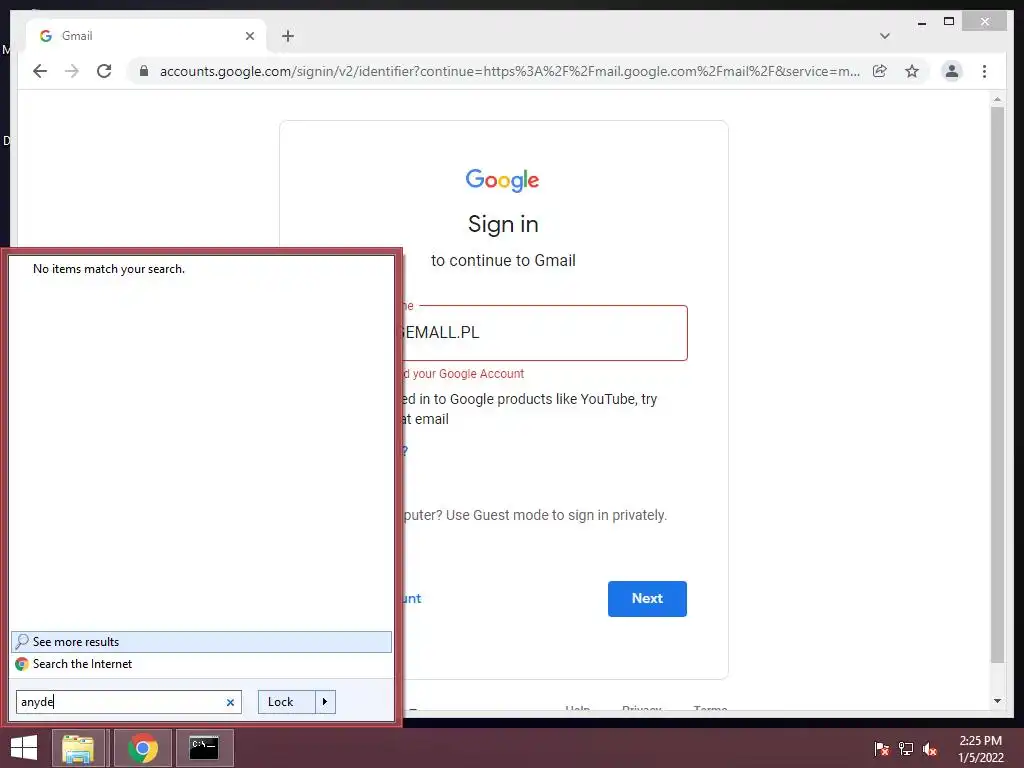The height and width of the screenshot is (768, 1024).
Task: Open File Explorer from the taskbar
Action: [78, 748]
